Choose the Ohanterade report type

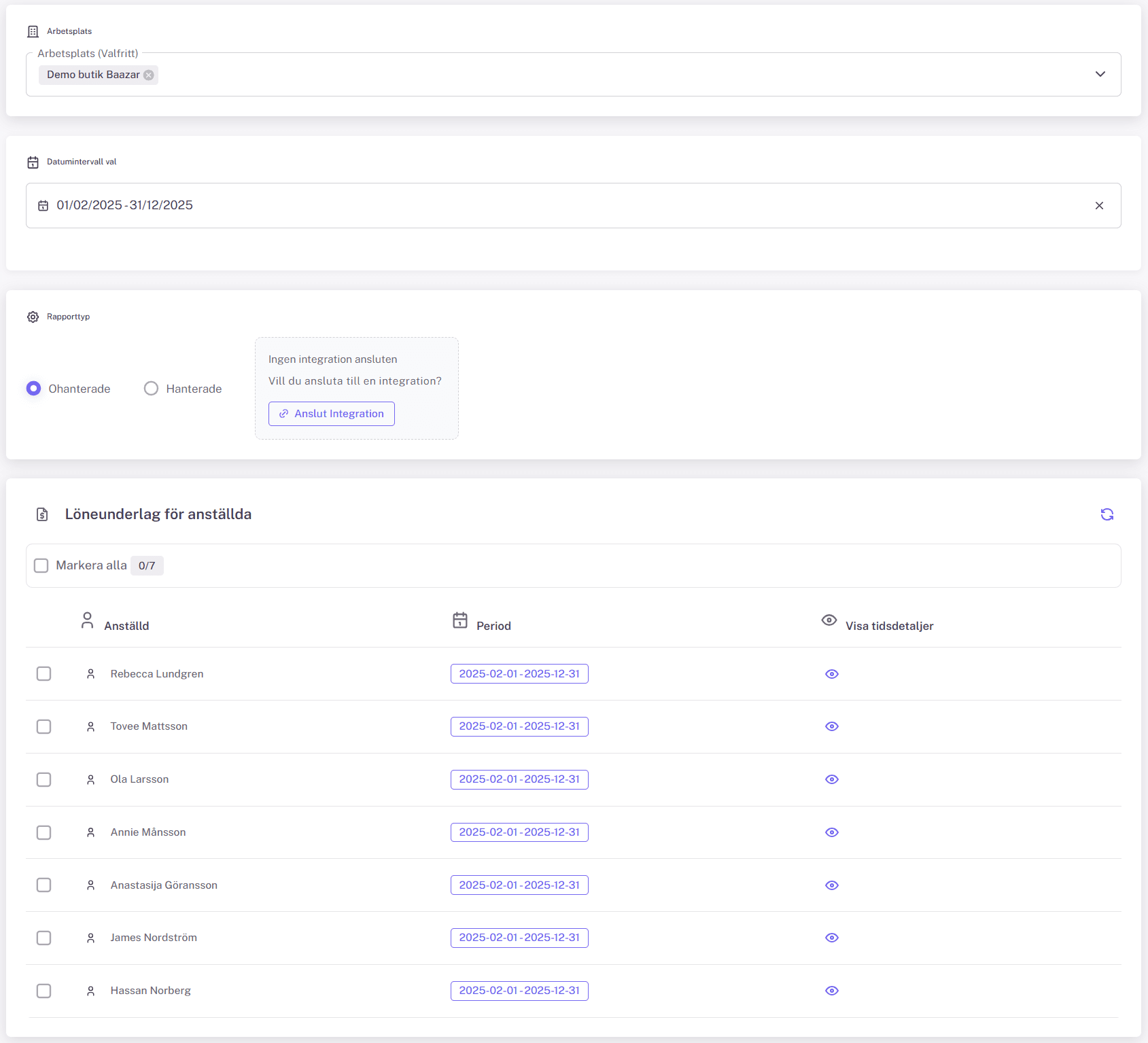[33, 389]
